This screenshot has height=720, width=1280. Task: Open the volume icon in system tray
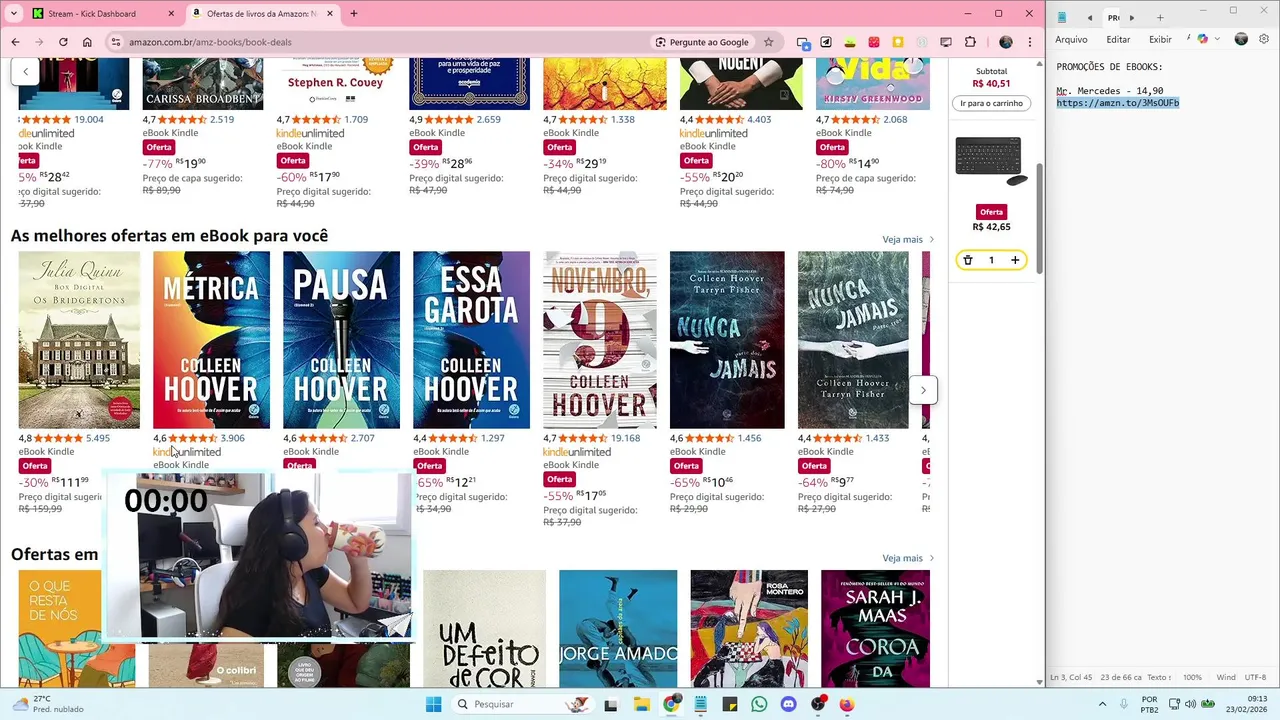[x=1190, y=704]
